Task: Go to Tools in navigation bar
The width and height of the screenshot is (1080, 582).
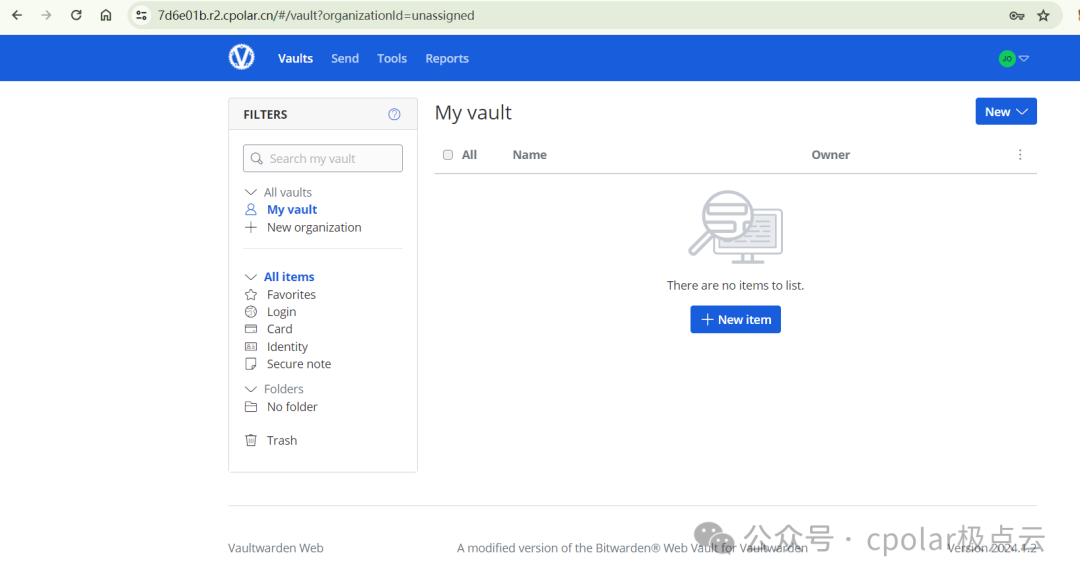Action: coord(392,59)
